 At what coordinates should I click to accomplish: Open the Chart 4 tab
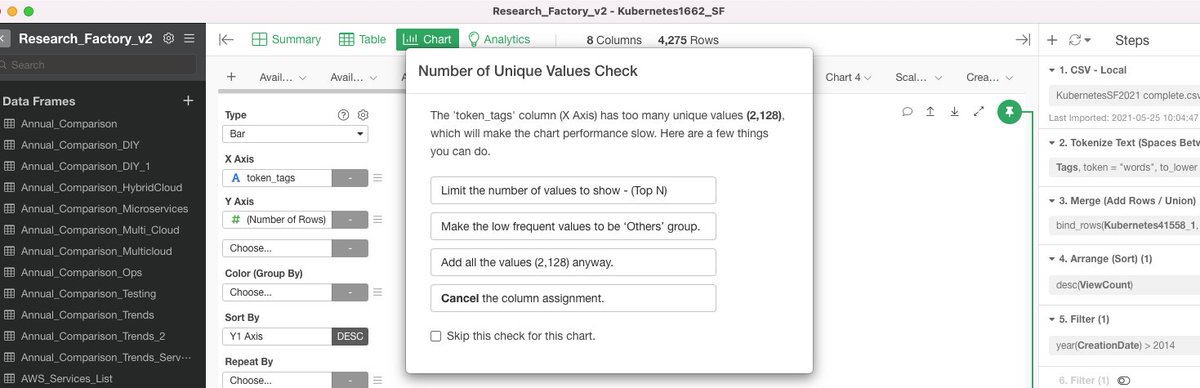pyautogui.click(x=849, y=77)
